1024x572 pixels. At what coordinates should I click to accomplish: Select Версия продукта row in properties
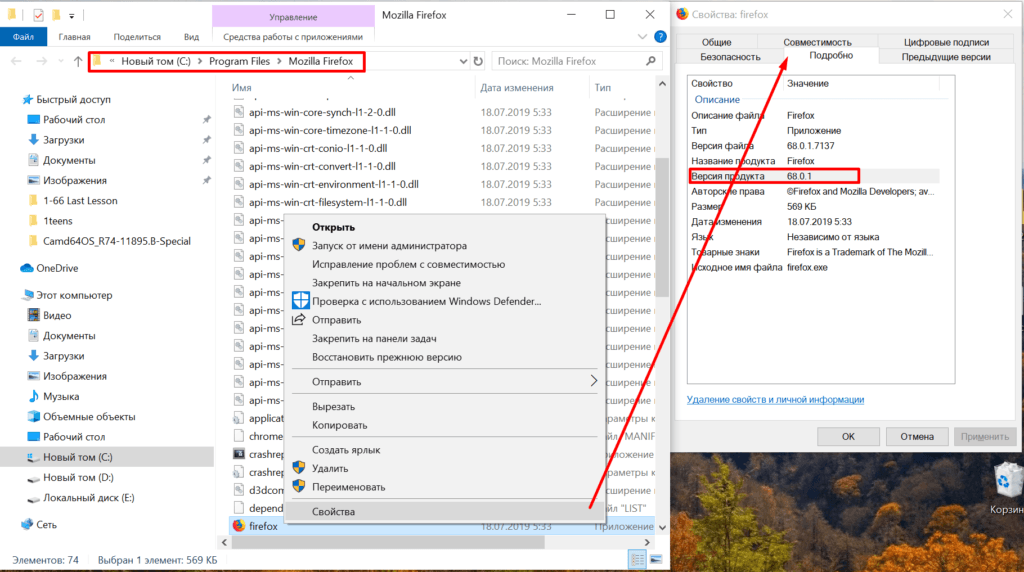(814, 176)
